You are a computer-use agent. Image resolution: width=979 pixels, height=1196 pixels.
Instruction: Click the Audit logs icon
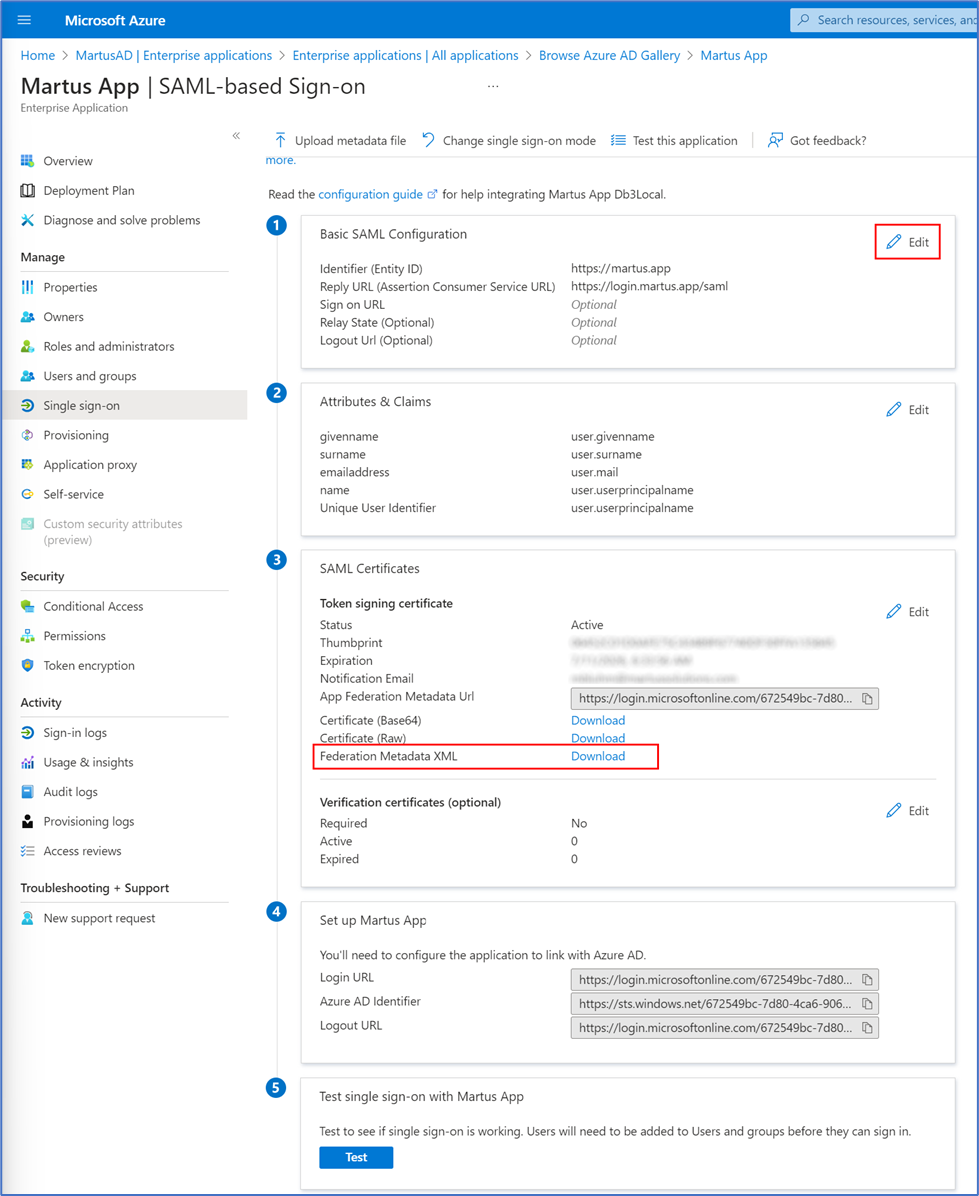click(27, 792)
